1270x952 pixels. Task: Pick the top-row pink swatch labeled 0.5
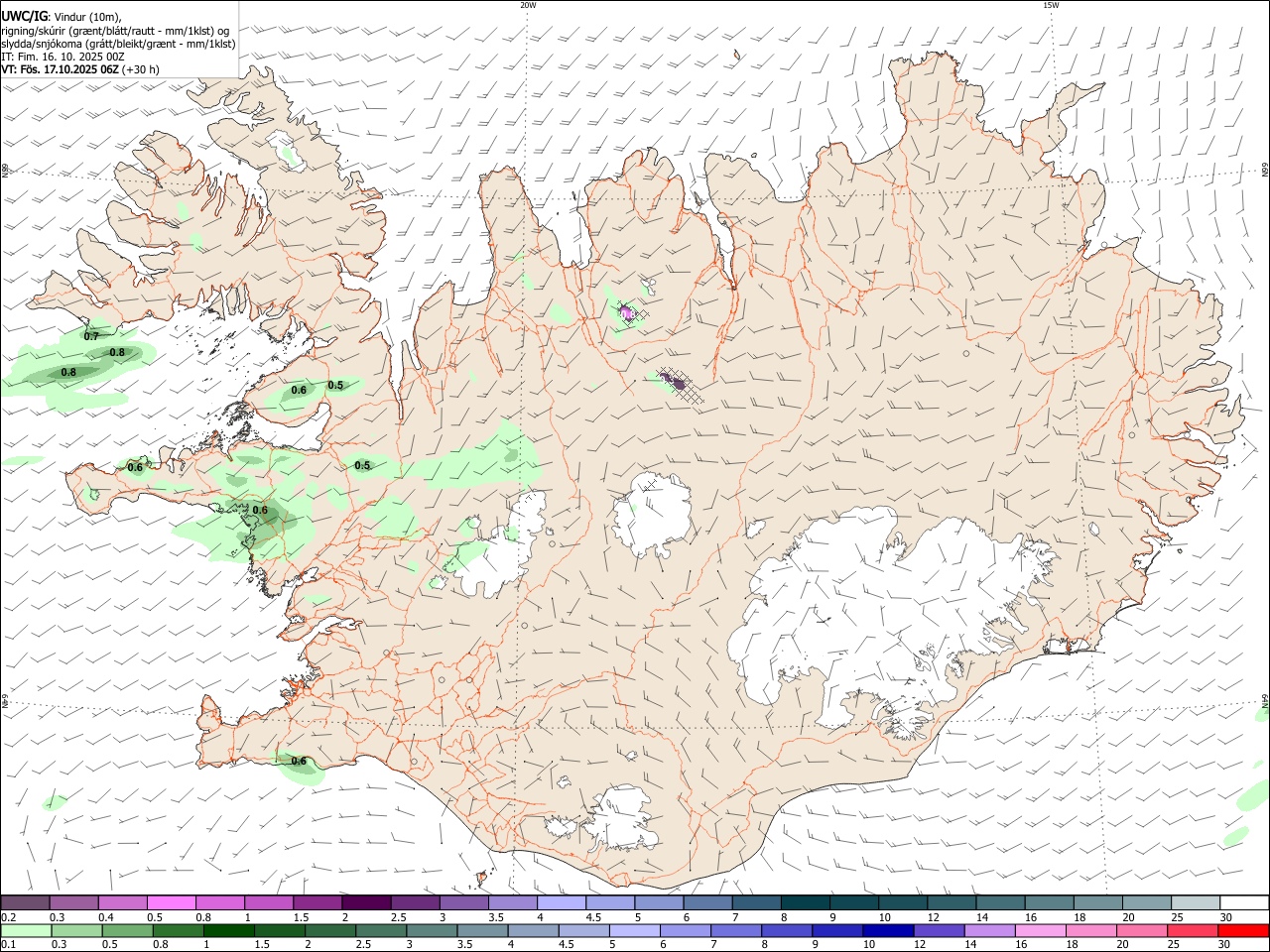point(171,902)
